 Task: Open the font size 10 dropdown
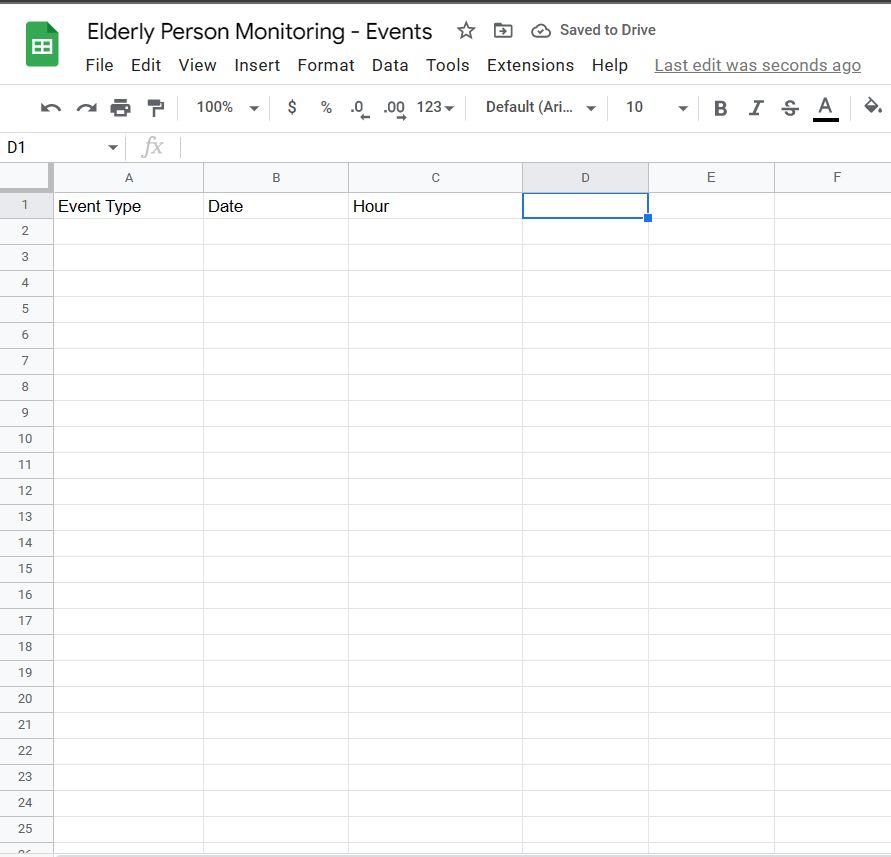(656, 107)
